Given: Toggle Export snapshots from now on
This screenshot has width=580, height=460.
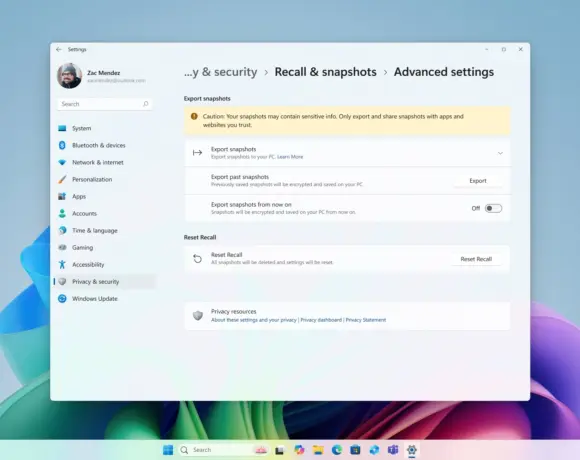Looking at the screenshot, I should pos(493,209).
